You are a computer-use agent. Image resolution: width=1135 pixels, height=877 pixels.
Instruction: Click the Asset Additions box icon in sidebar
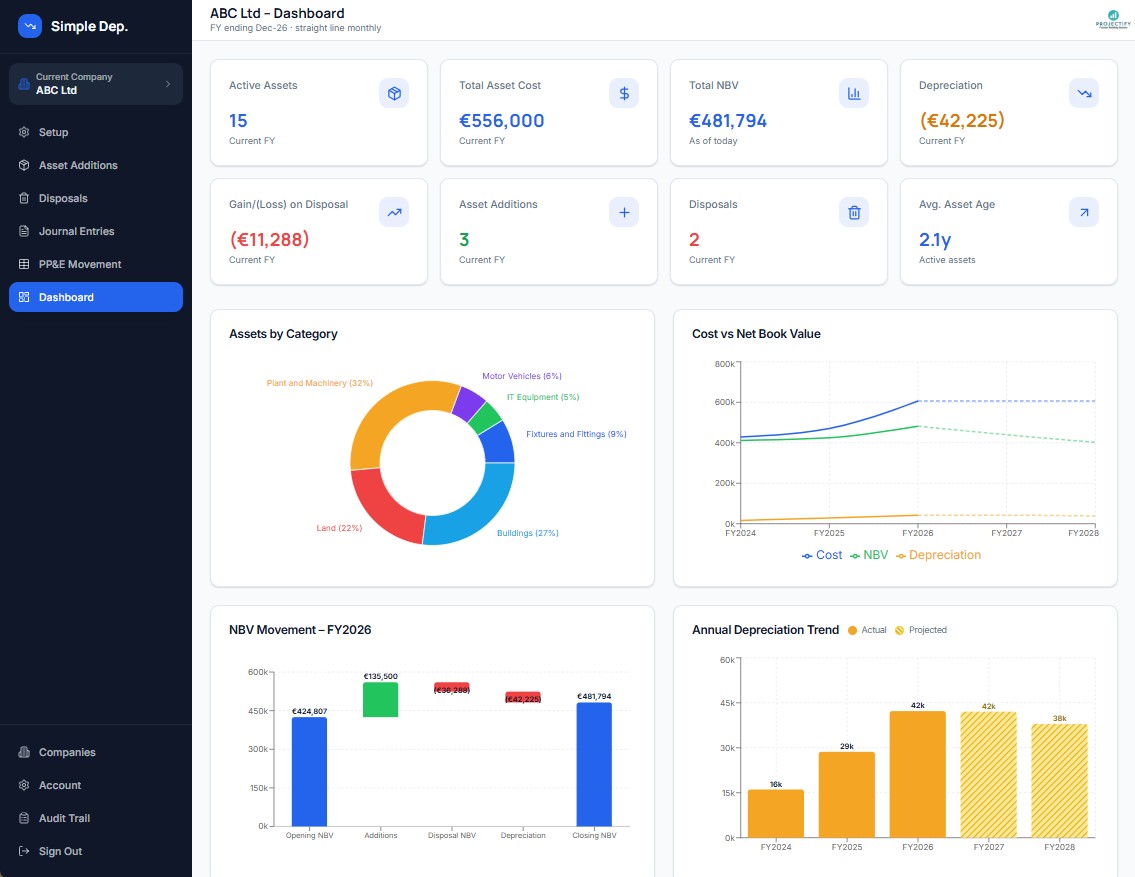24,165
